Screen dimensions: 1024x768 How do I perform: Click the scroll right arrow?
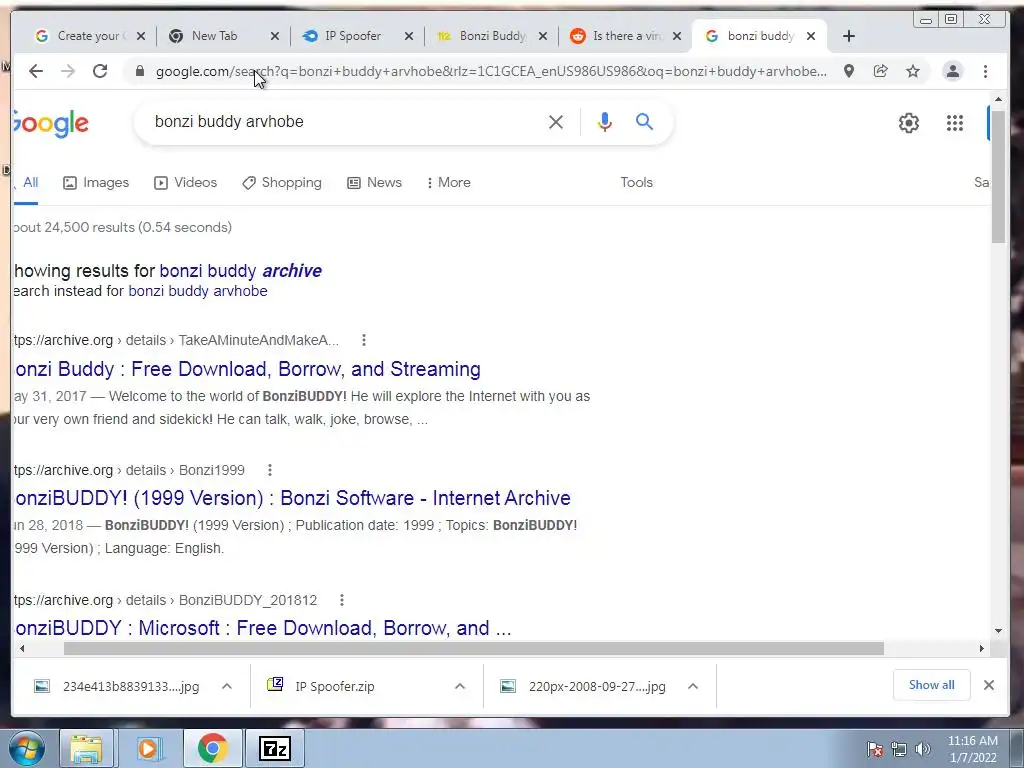click(982, 648)
